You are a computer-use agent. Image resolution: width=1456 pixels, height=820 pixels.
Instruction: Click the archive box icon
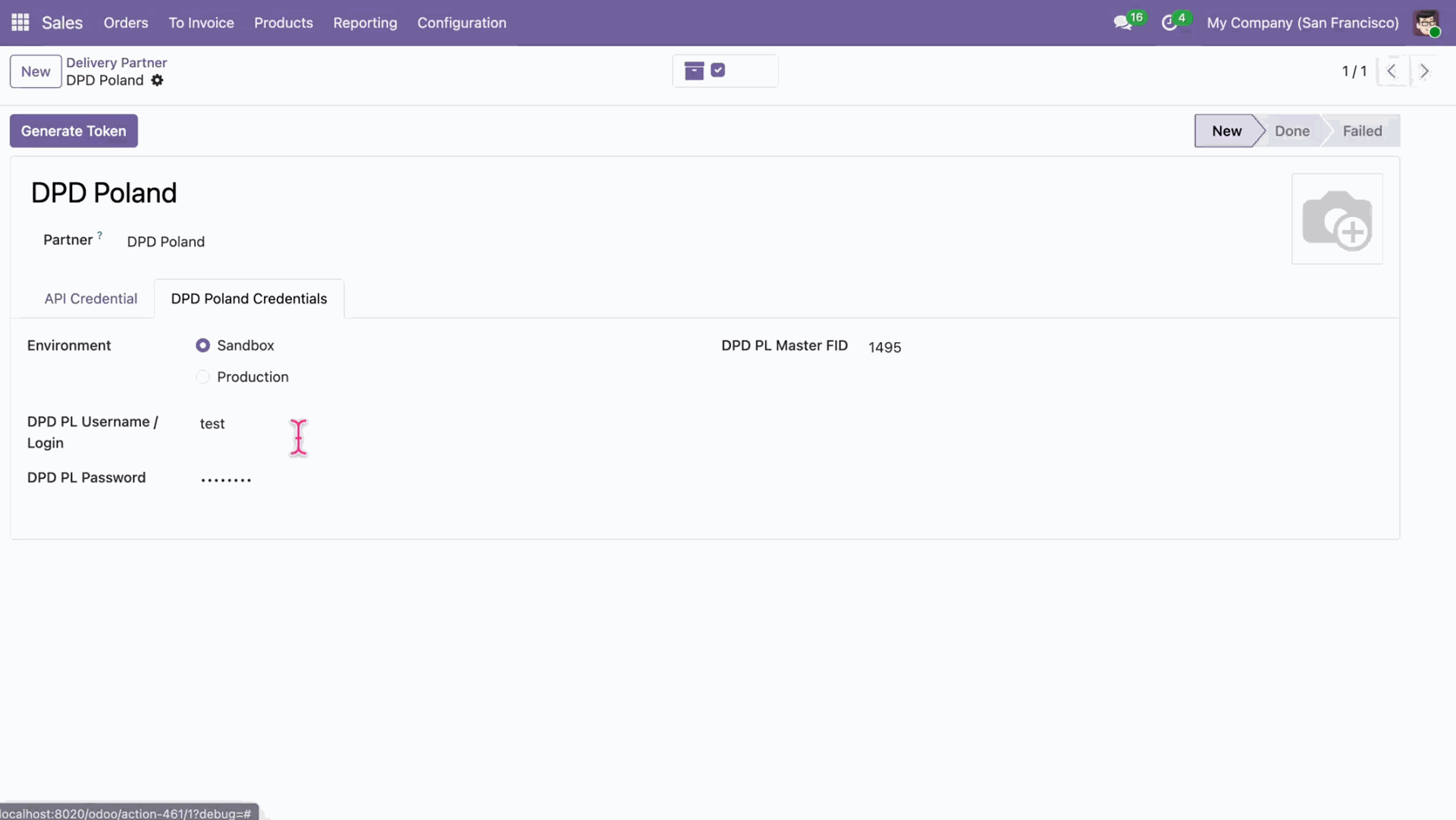coord(694,71)
